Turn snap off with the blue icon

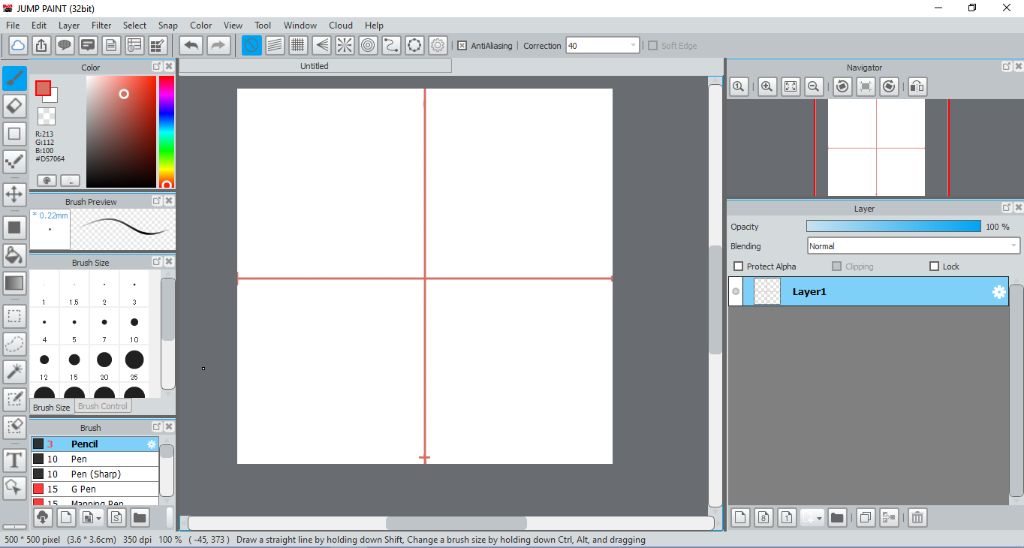251,45
